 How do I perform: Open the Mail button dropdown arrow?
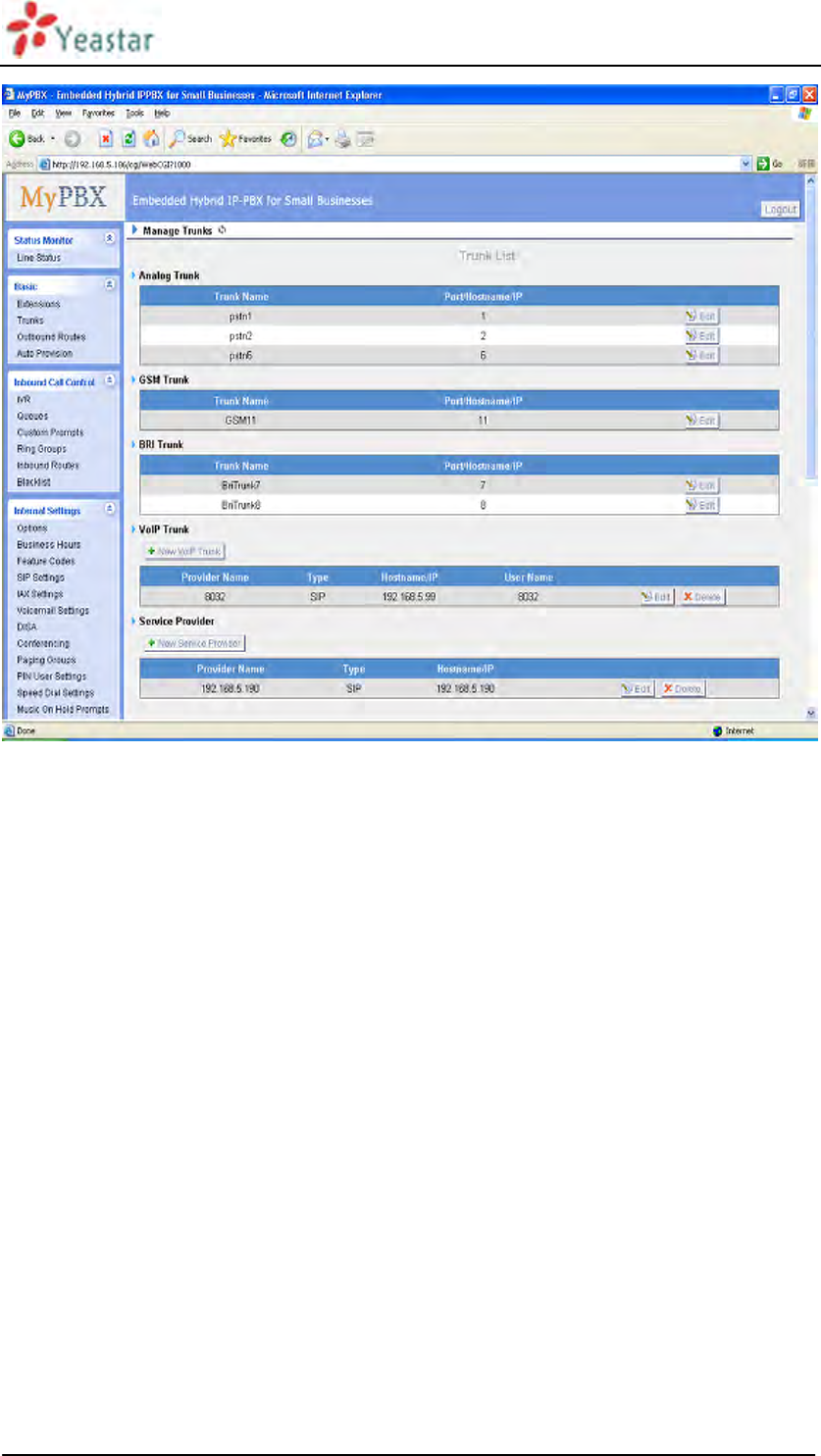point(330,138)
